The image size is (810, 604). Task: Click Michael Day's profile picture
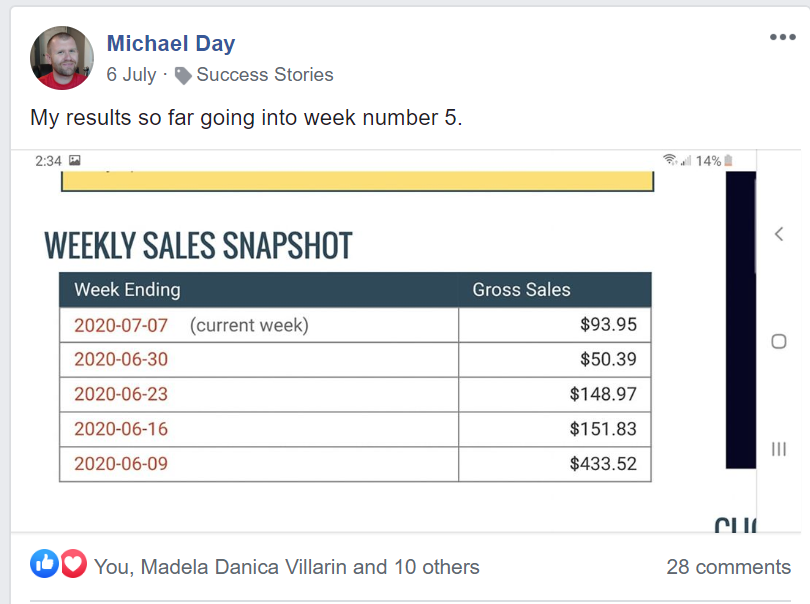tap(62, 58)
